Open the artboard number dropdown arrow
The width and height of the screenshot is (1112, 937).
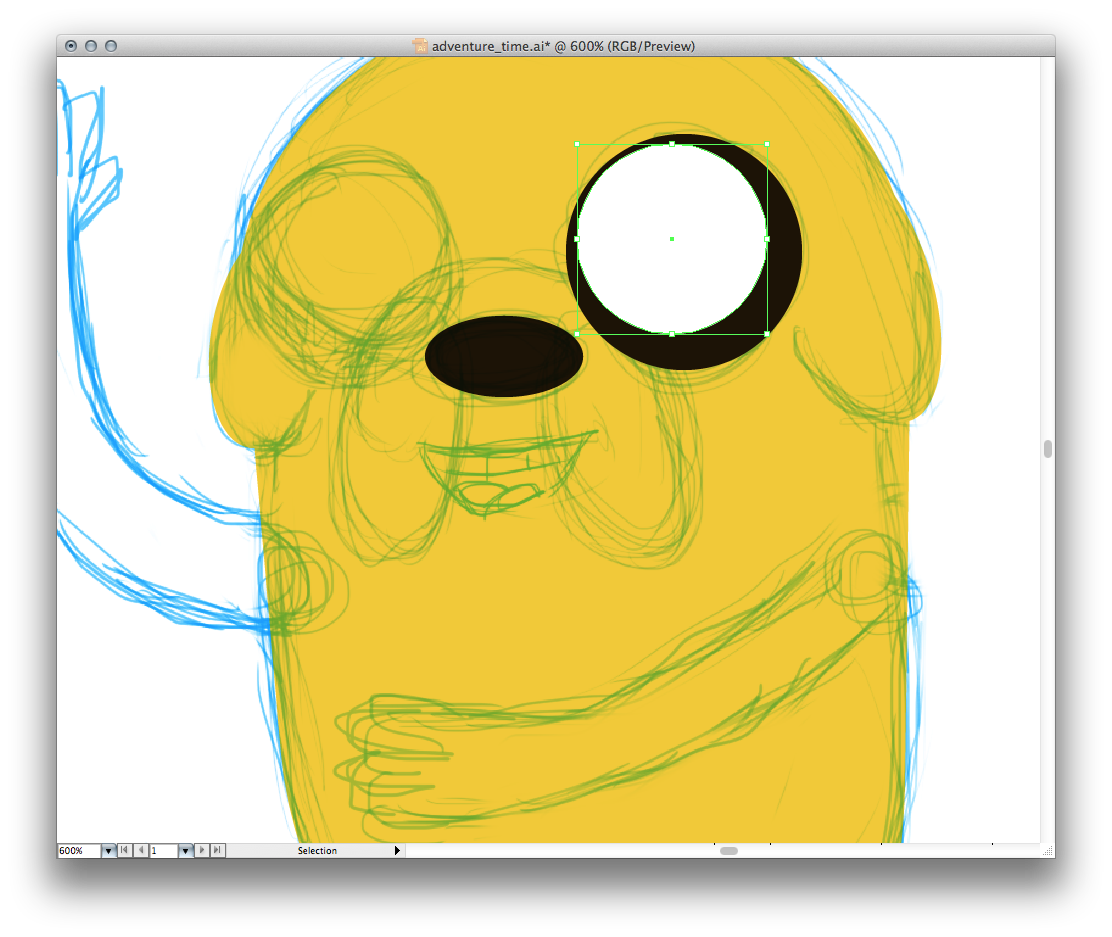[x=185, y=851]
